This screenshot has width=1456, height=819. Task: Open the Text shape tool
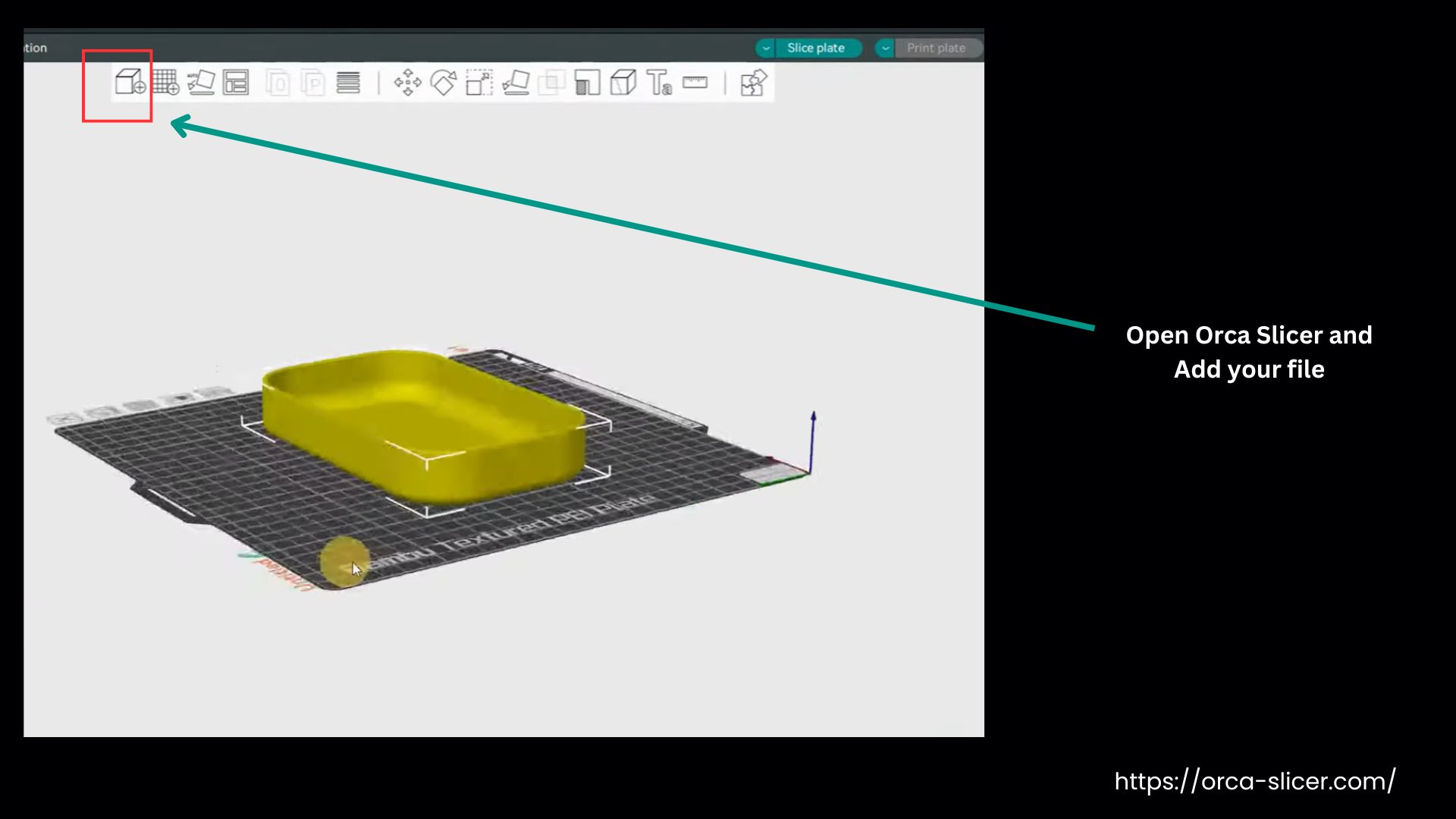coord(659,82)
